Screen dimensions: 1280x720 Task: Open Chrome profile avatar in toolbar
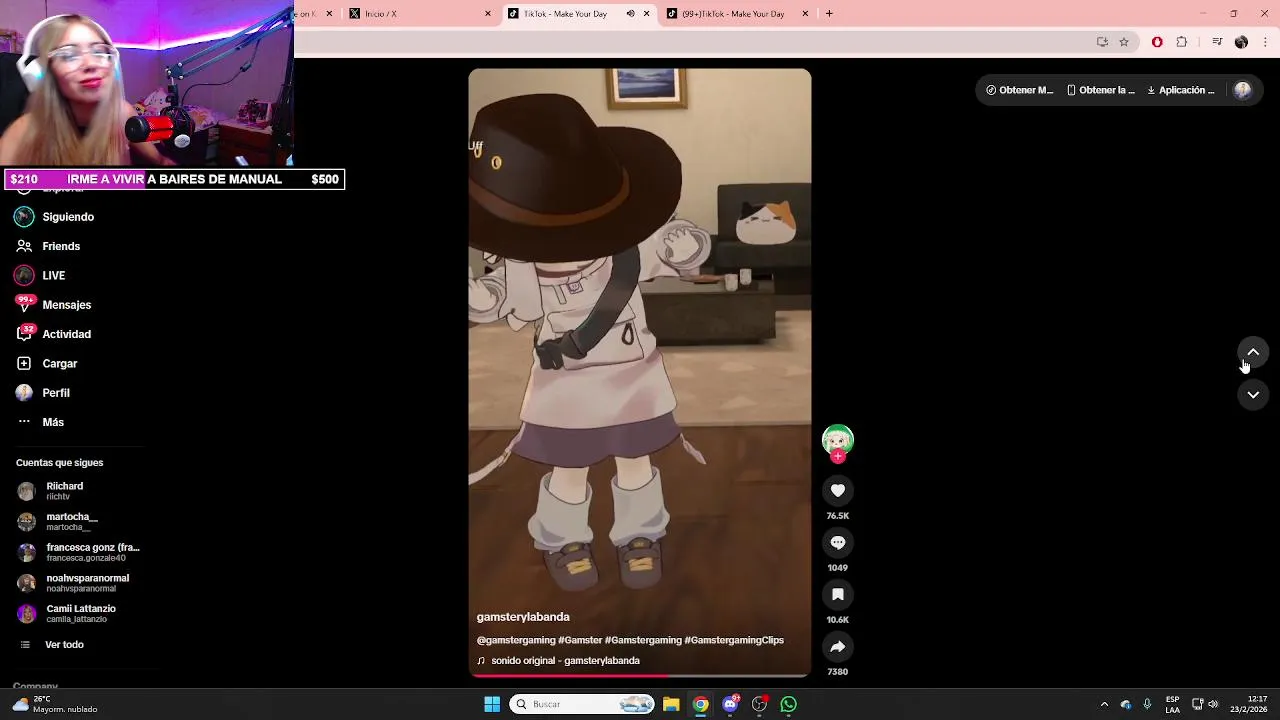(x=1241, y=42)
